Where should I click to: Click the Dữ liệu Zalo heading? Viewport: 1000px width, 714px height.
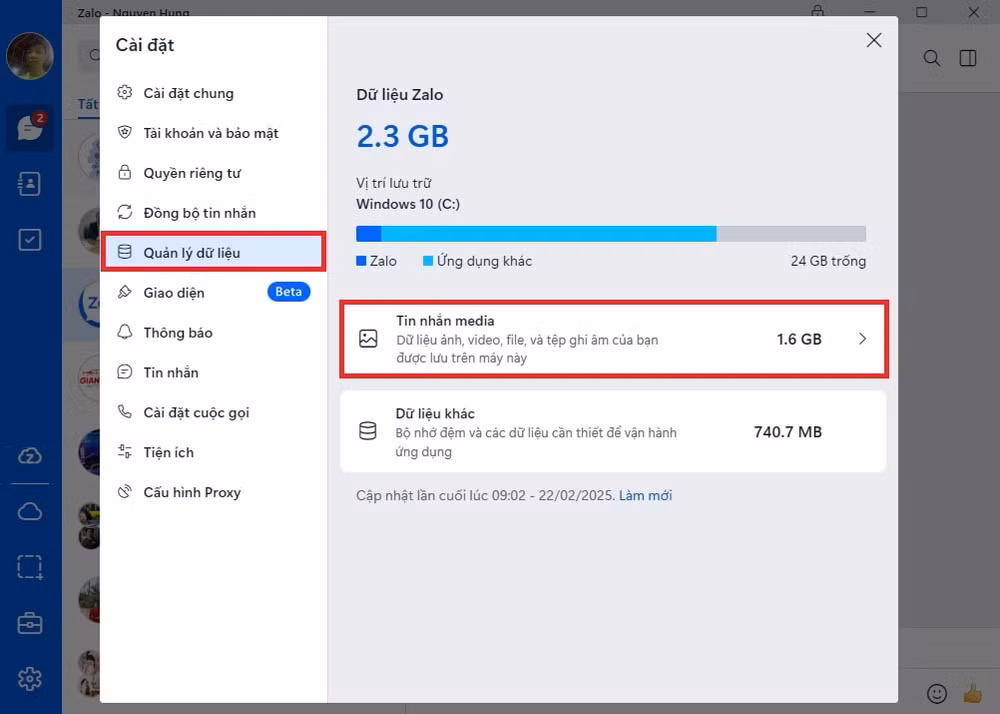click(400, 95)
